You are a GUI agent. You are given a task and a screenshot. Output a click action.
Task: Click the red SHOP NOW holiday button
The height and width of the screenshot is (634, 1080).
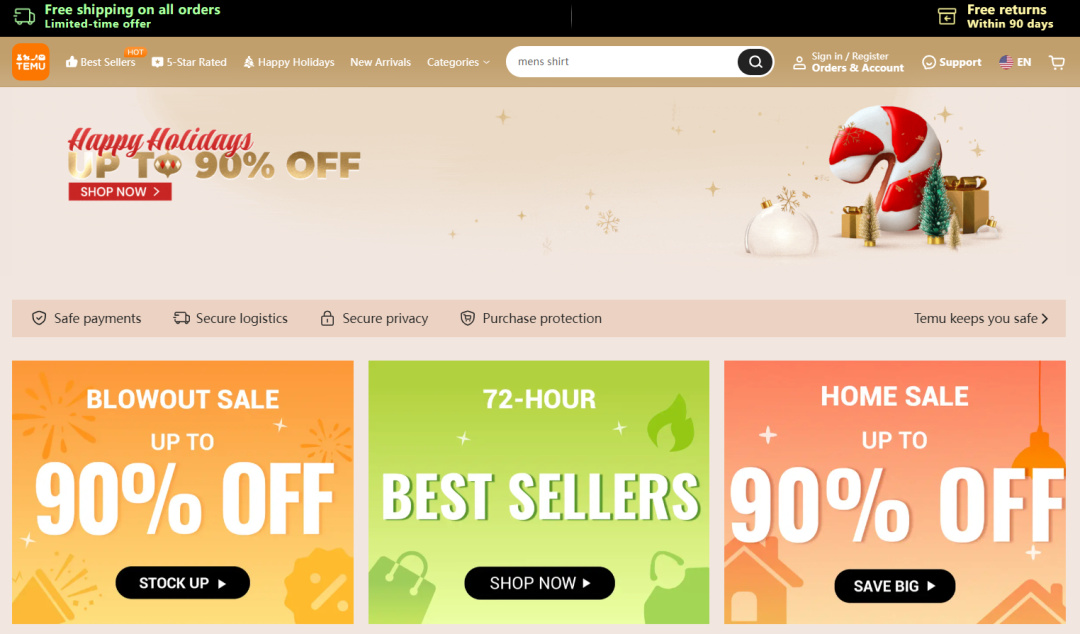pyautogui.click(x=120, y=192)
